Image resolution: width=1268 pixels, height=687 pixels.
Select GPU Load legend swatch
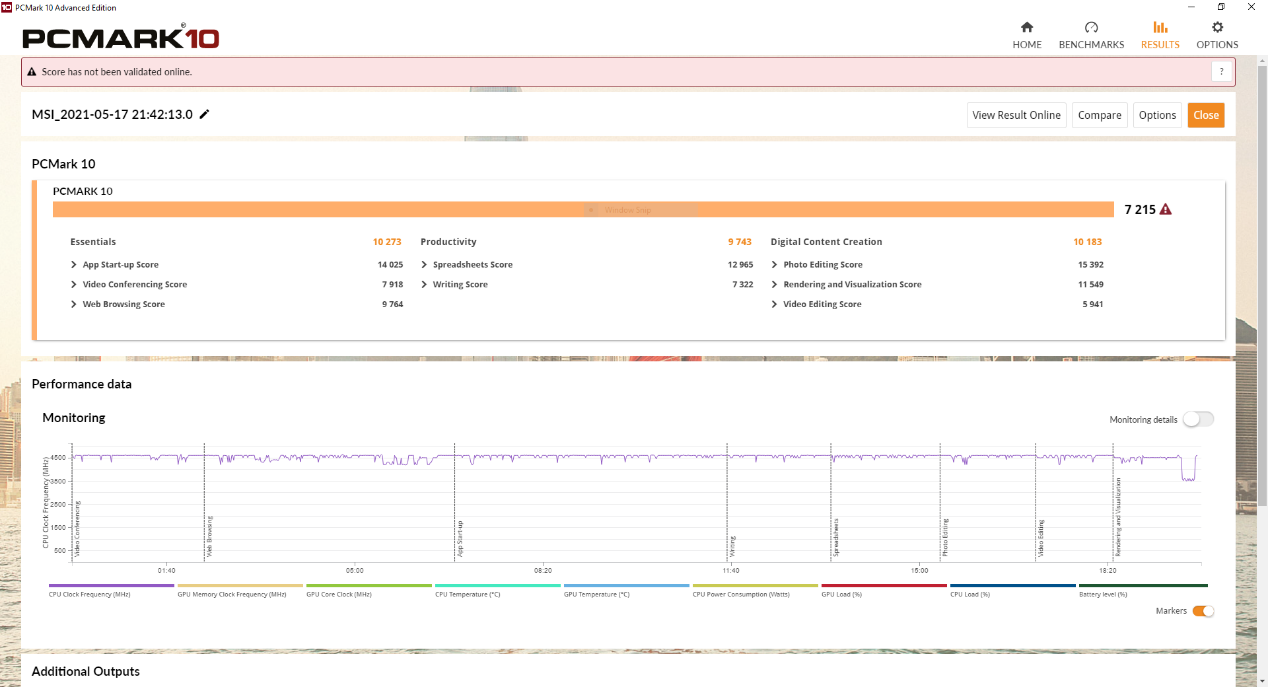(884, 586)
